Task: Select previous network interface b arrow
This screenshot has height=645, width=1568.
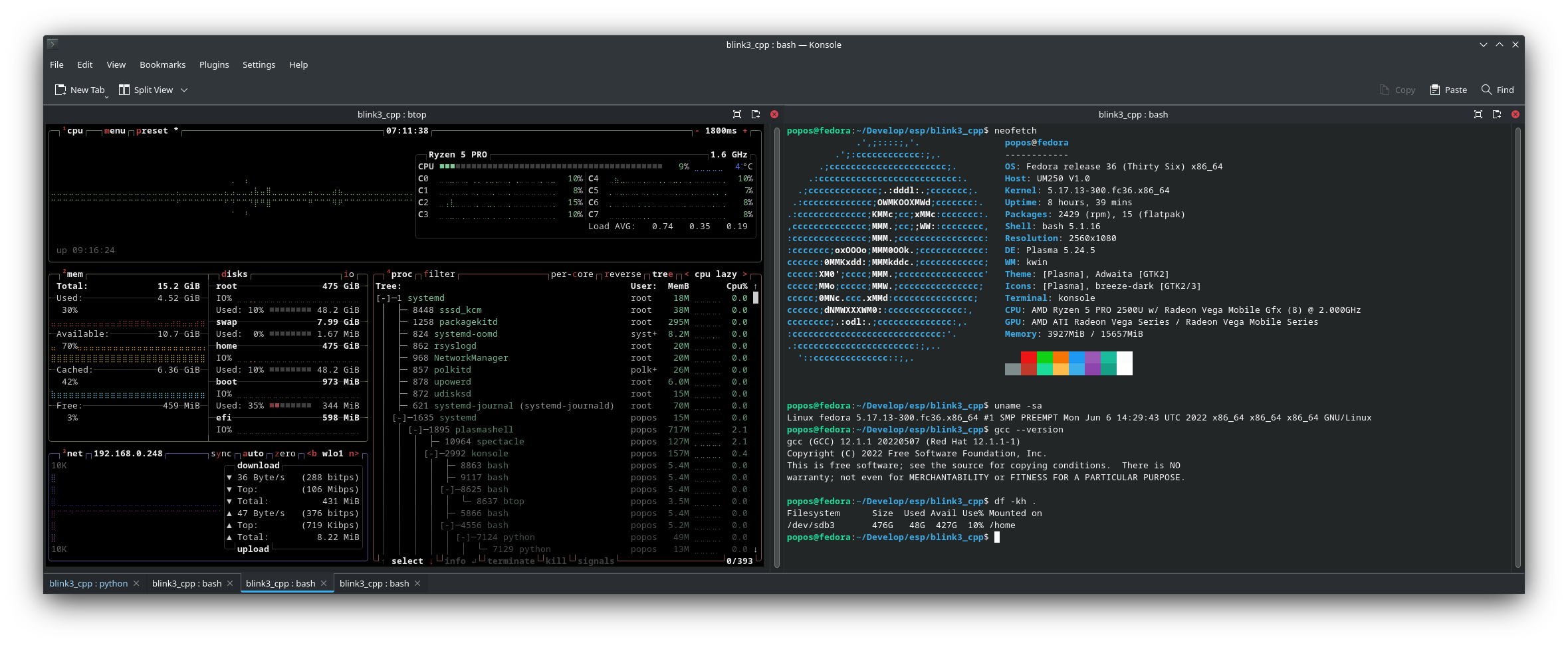Action: coord(312,454)
